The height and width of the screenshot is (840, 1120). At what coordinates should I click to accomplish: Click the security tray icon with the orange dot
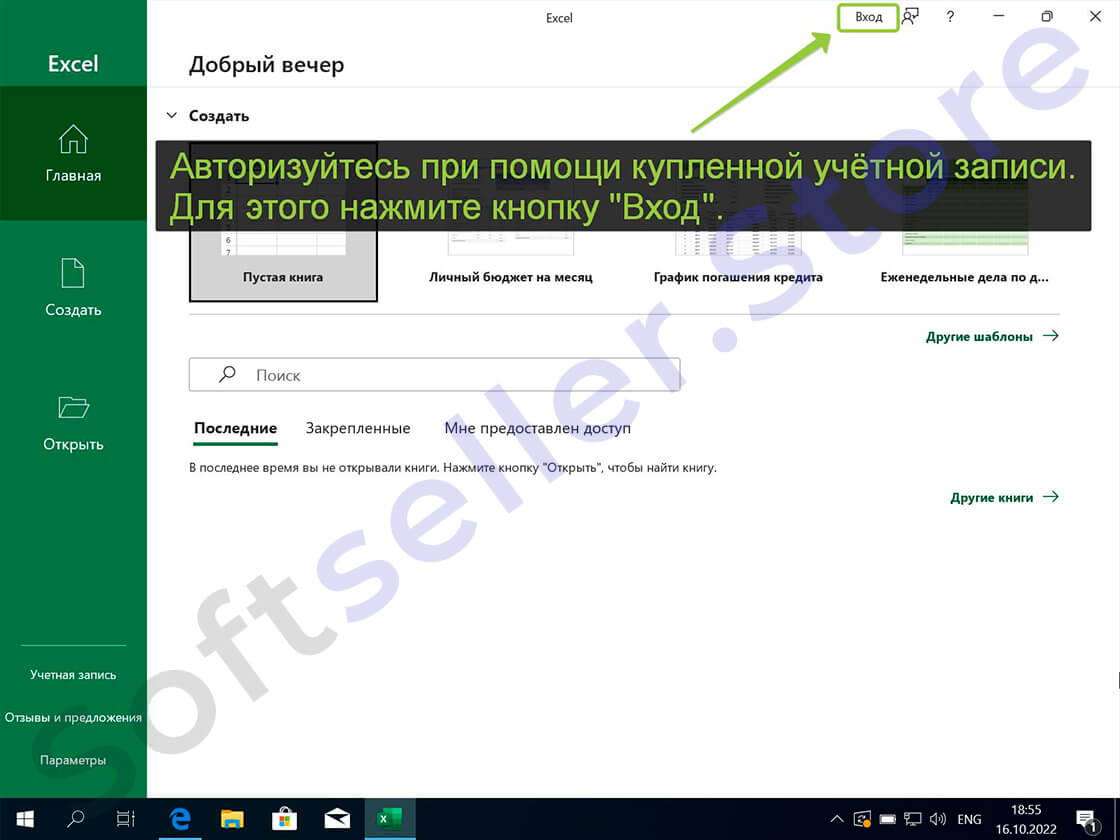862,819
